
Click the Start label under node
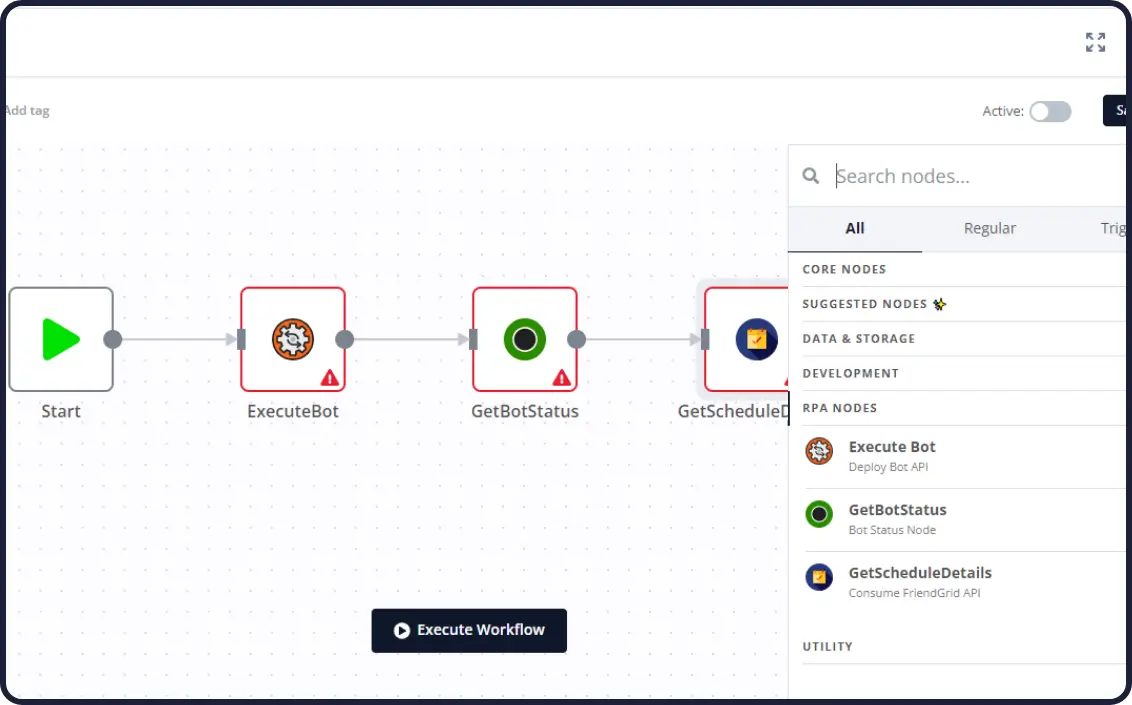pyautogui.click(x=61, y=411)
